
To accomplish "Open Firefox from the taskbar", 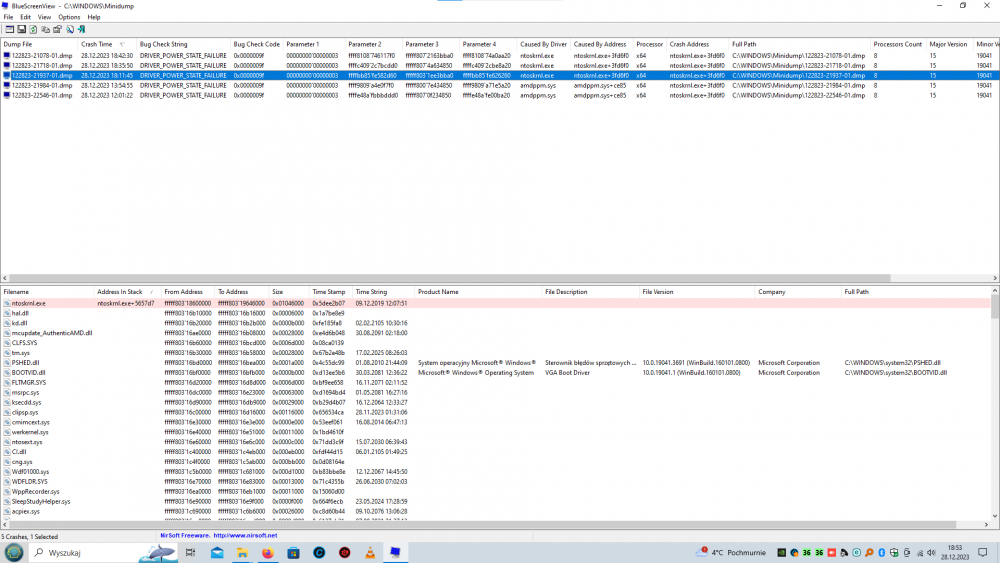I will coord(269,552).
